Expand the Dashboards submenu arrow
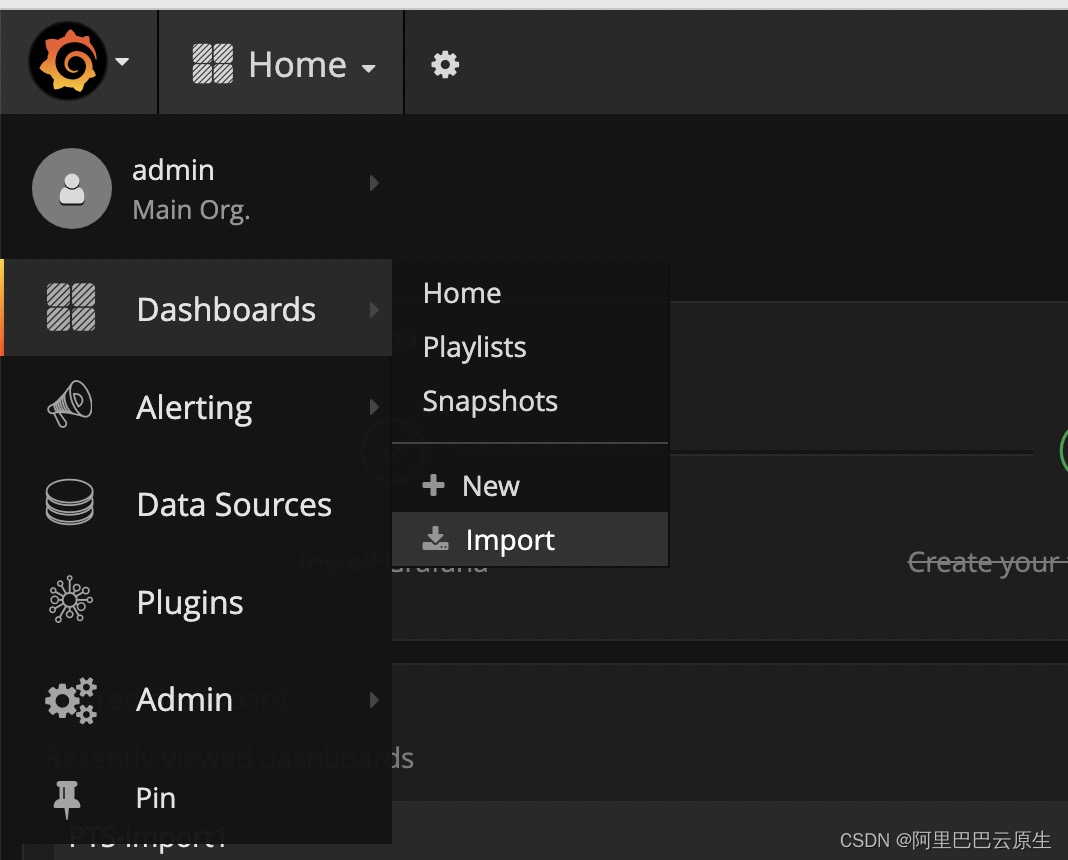 [x=374, y=310]
